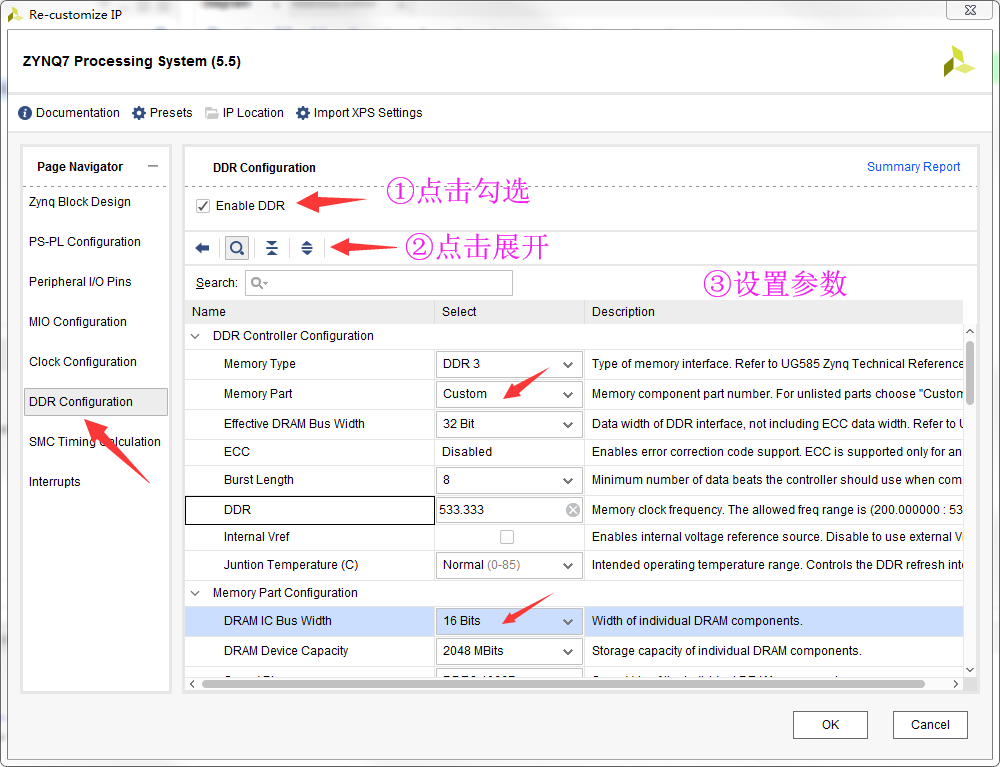
Task: Click the Xilinx logo in the header
Action: [x=959, y=61]
